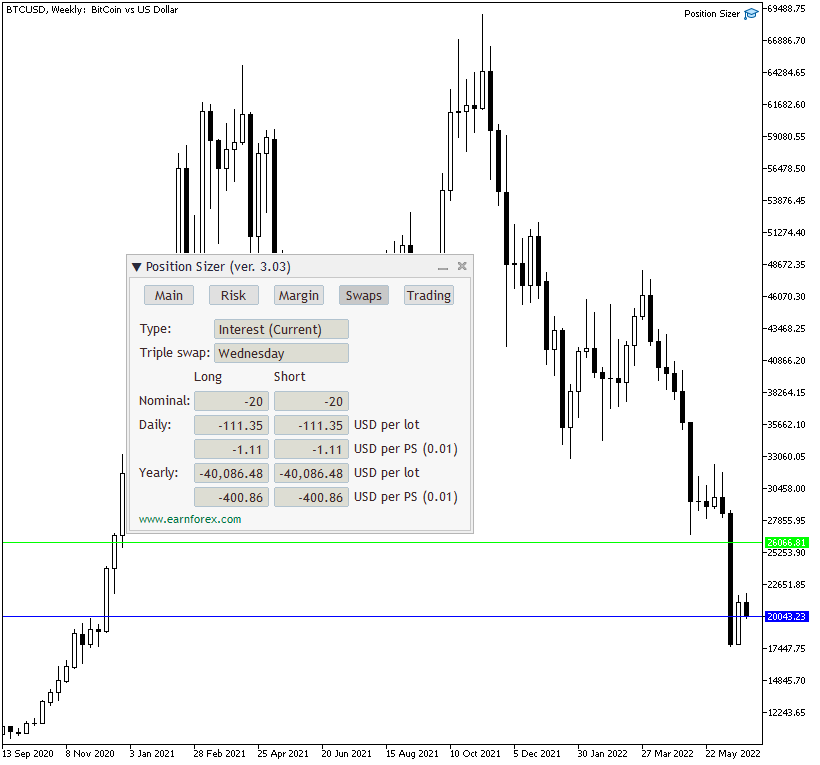820x765 pixels.
Task: Activate the Swaps tab
Action: point(363,295)
